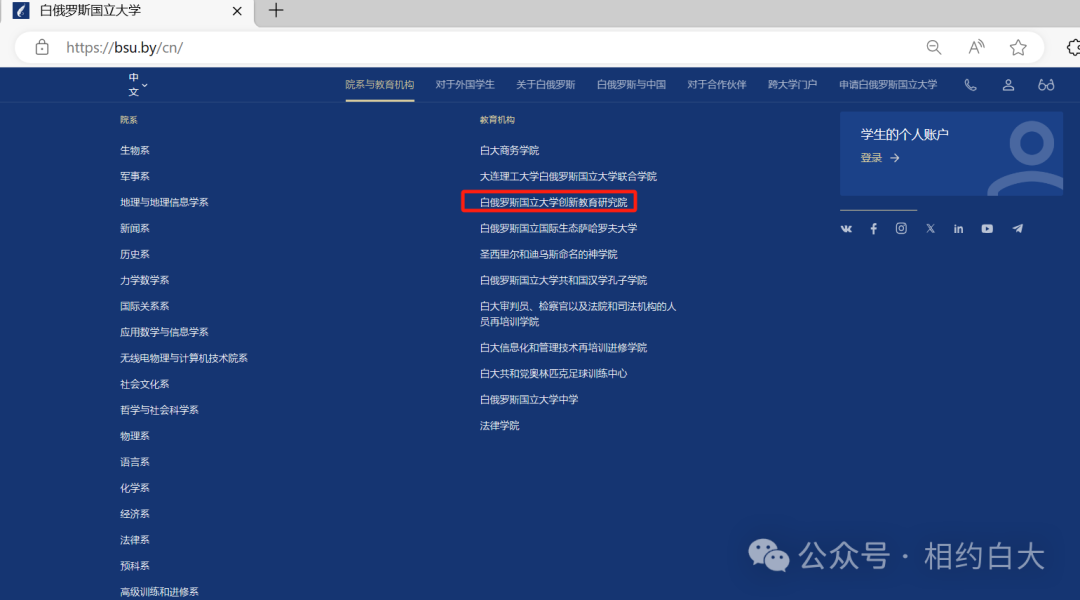This screenshot has height=600, width=1080.
Task: Click the 学生的个人账户 account card
Action: tap(951, 154)
